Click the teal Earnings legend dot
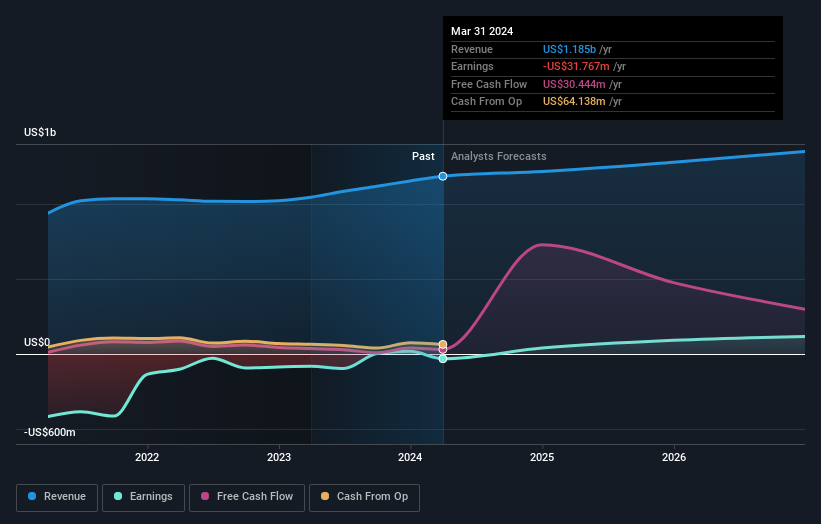 click(x=118, y=496)
